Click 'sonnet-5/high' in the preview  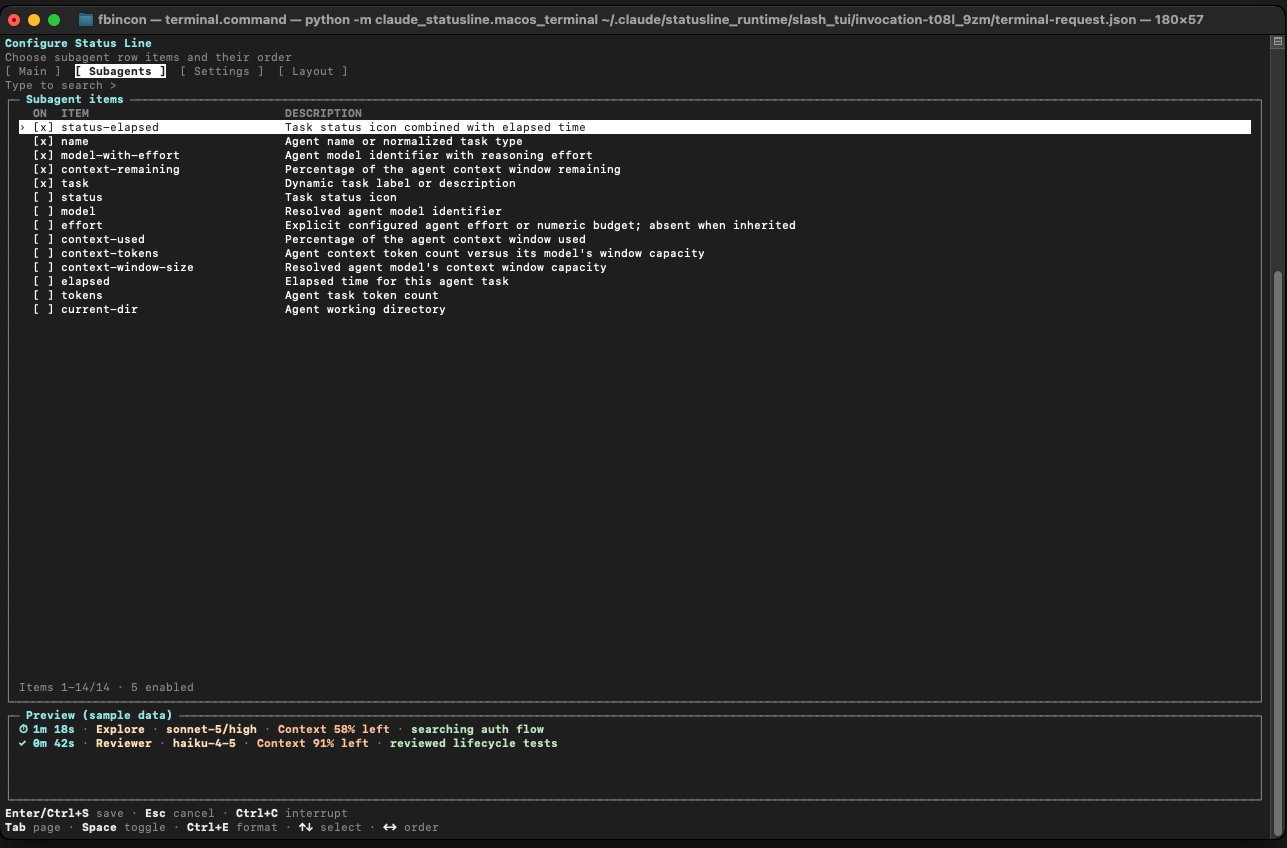pos(211,730)
